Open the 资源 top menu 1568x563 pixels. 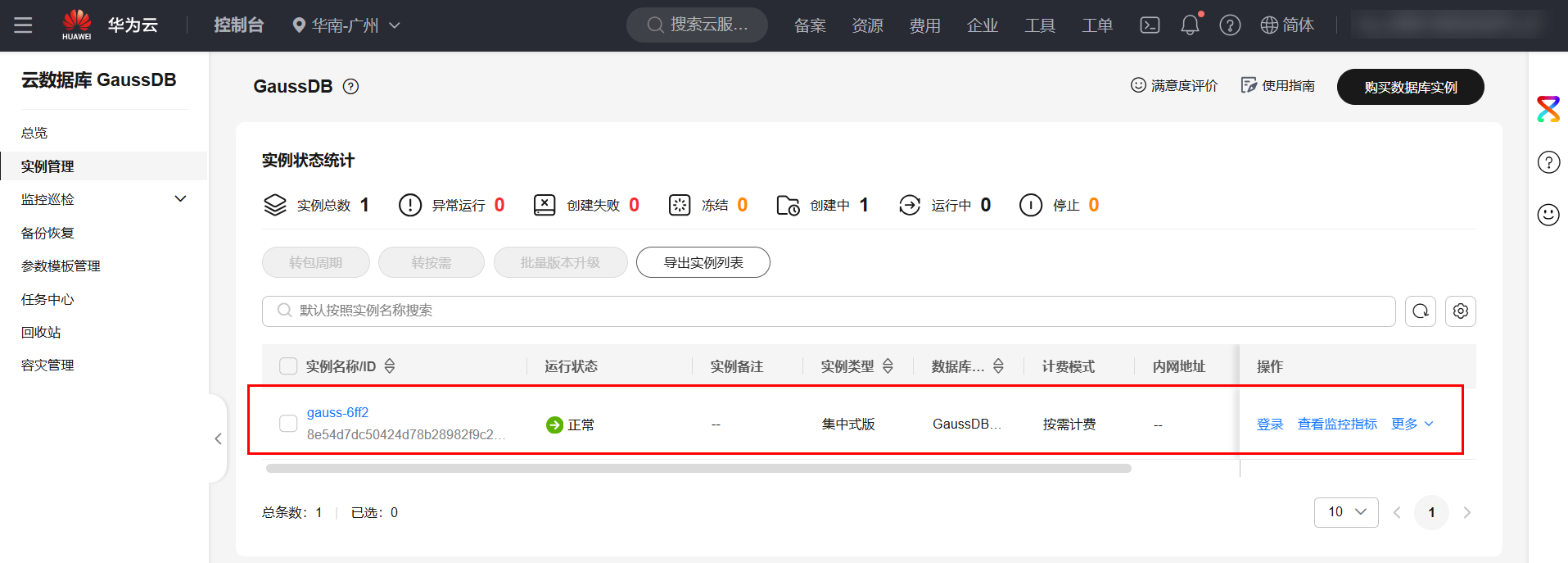pyautogui.click(x=867, y=25)
